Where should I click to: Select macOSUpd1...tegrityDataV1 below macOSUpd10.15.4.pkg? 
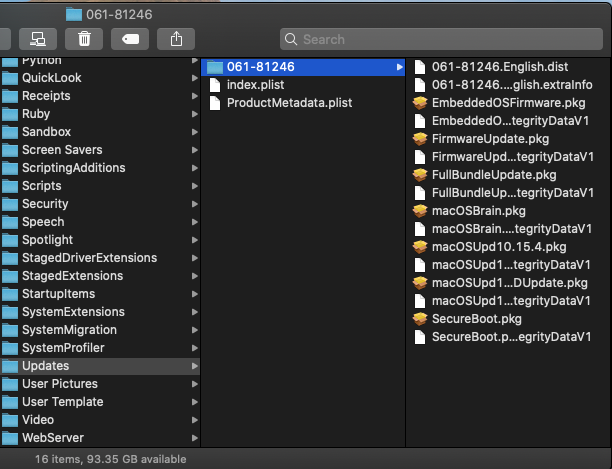(509, 265)
